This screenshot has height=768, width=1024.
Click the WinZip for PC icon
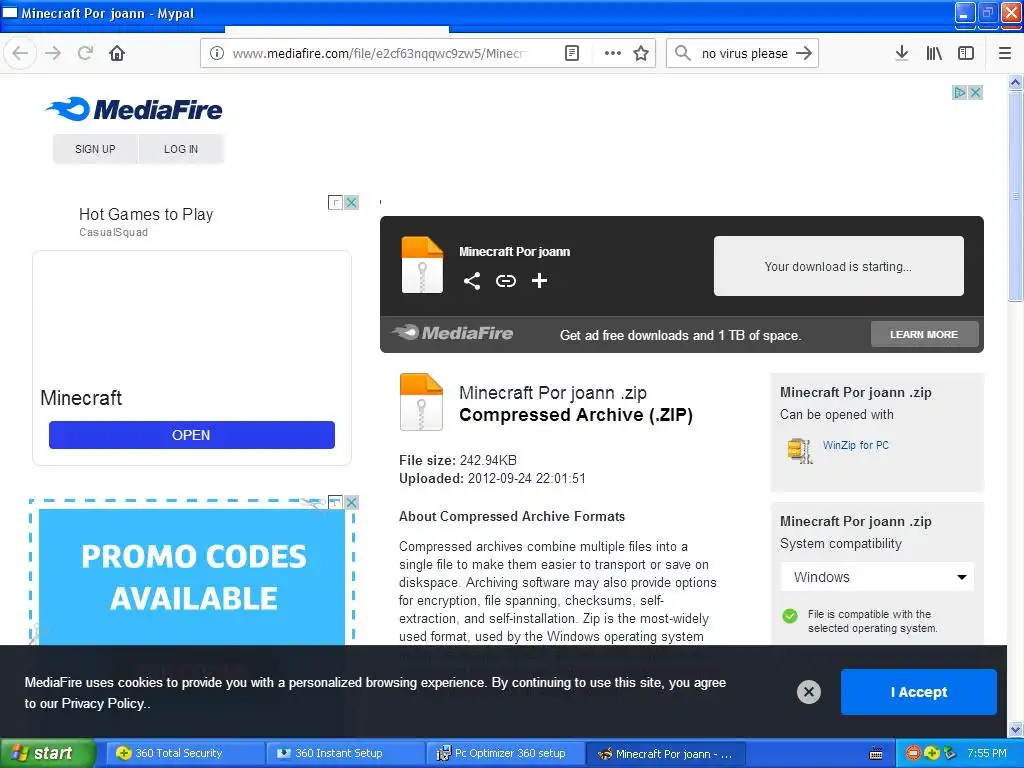tap(799, 451)
